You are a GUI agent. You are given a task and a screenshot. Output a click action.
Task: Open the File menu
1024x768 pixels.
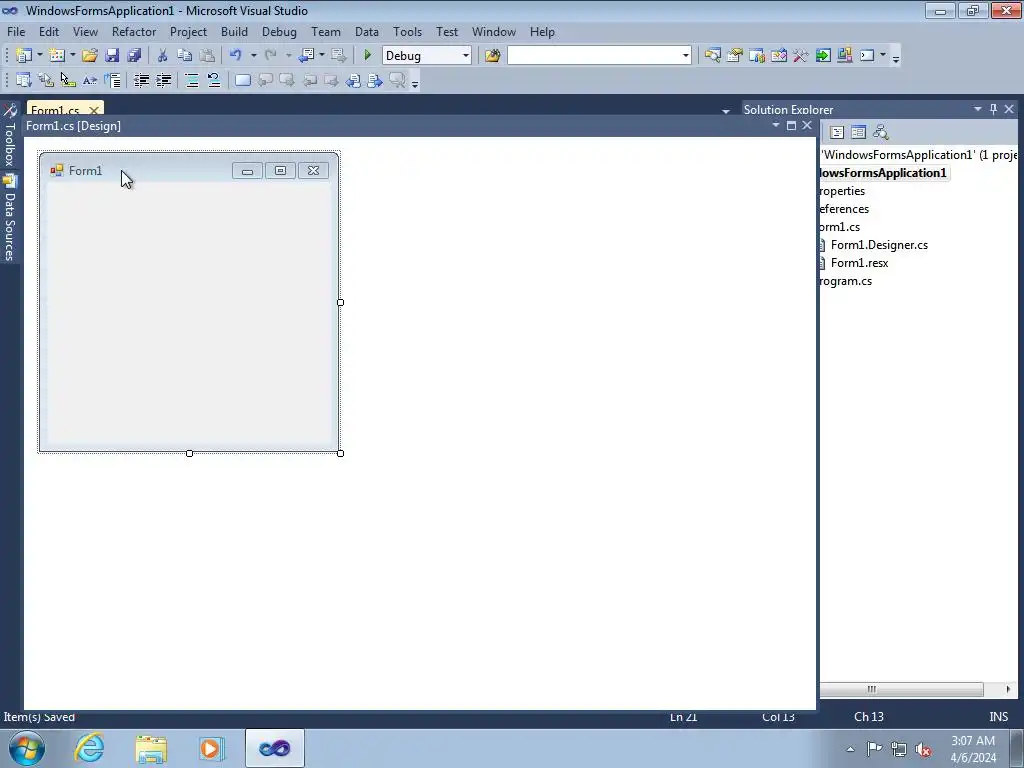click(16, 31)
